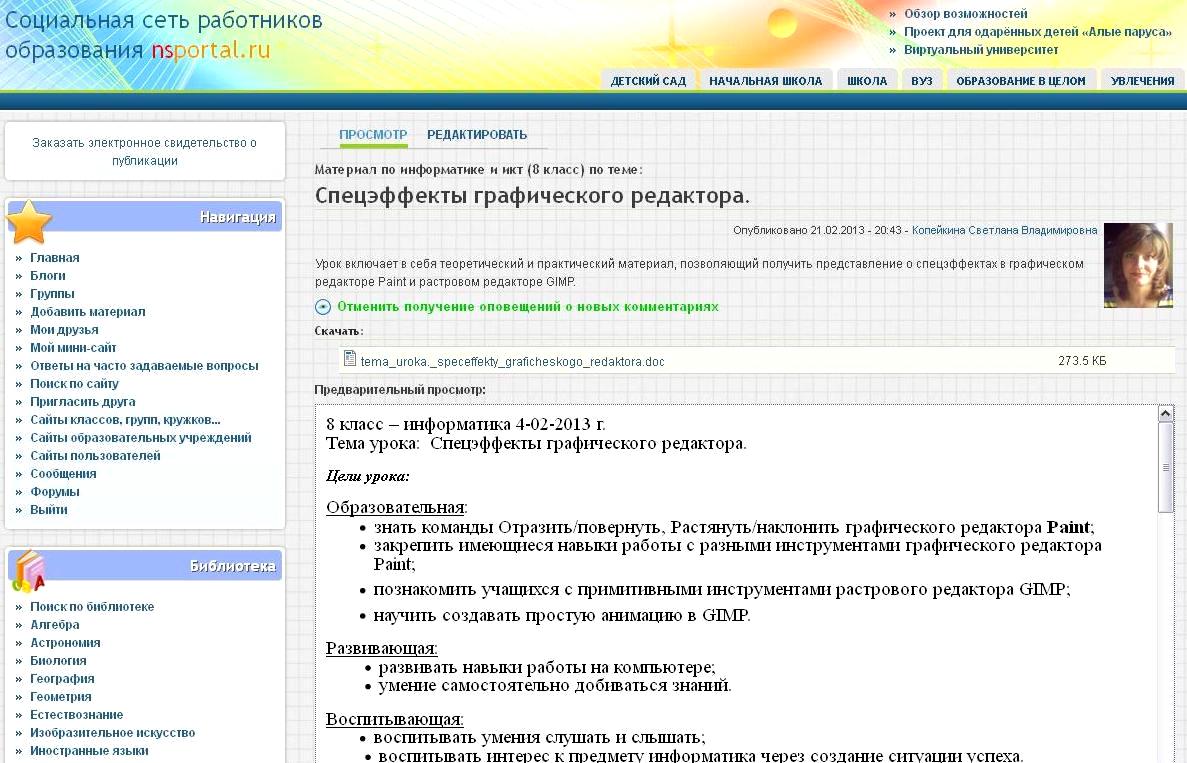Click the yellow star Navigation icon
The width and height of the screenshot is (1187, 763).
click(30, 221)
